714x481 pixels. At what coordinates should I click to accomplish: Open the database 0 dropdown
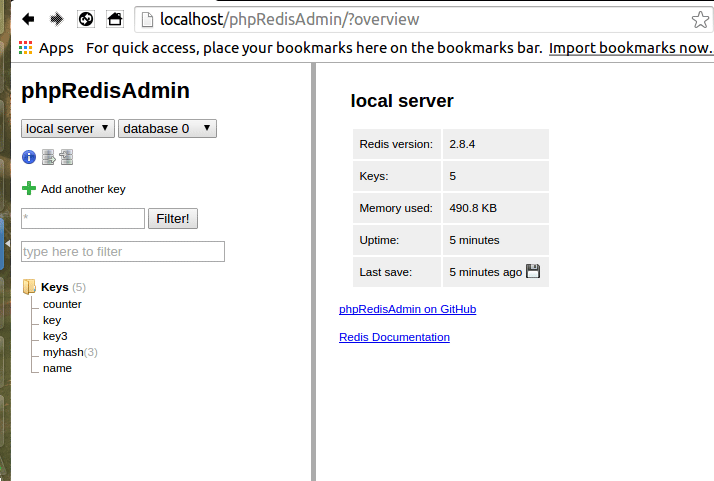[167, 128]
